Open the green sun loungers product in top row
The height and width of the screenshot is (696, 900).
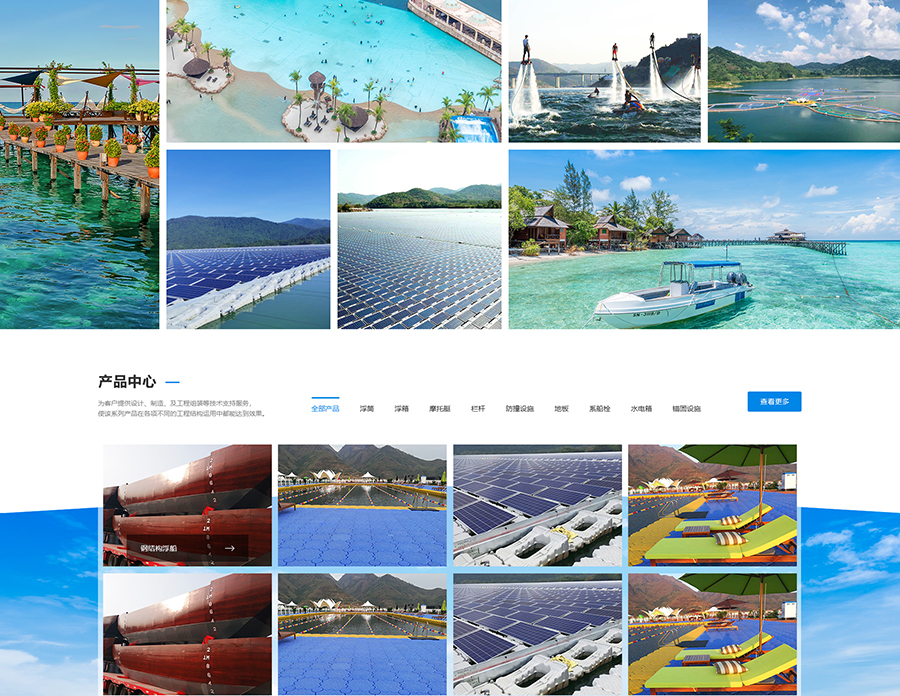712,505
